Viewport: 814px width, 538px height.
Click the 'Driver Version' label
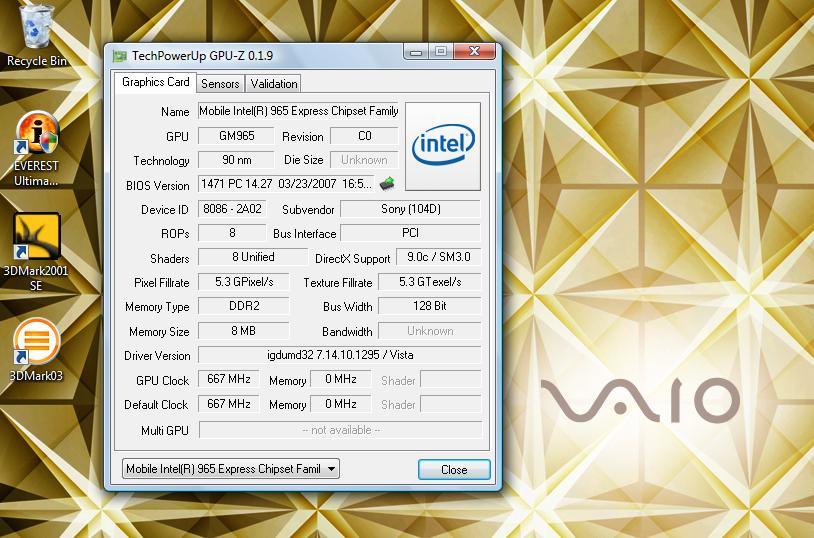pyautogui.click(x=157, y=356)
